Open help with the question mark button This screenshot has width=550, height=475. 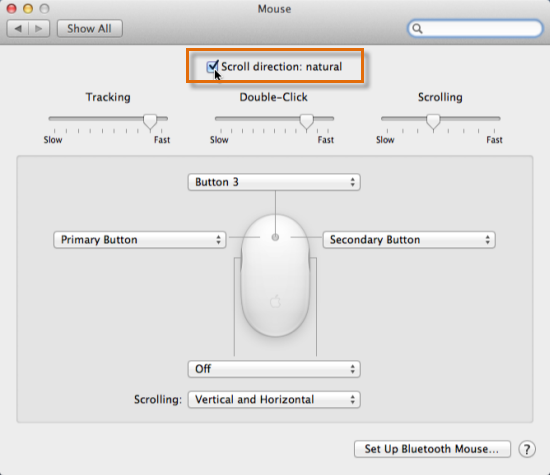pyautogui.click(x=527, y=449)
